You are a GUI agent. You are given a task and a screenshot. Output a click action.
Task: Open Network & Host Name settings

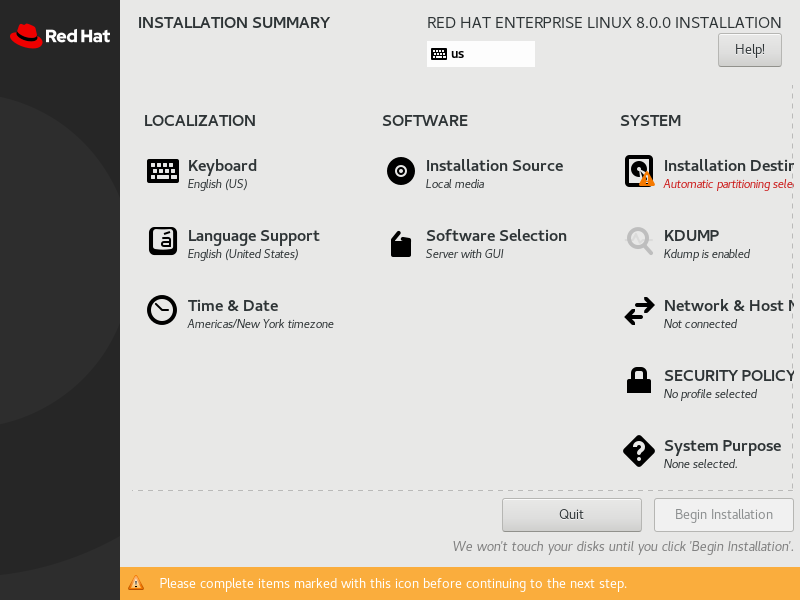[x=729, y=306]
